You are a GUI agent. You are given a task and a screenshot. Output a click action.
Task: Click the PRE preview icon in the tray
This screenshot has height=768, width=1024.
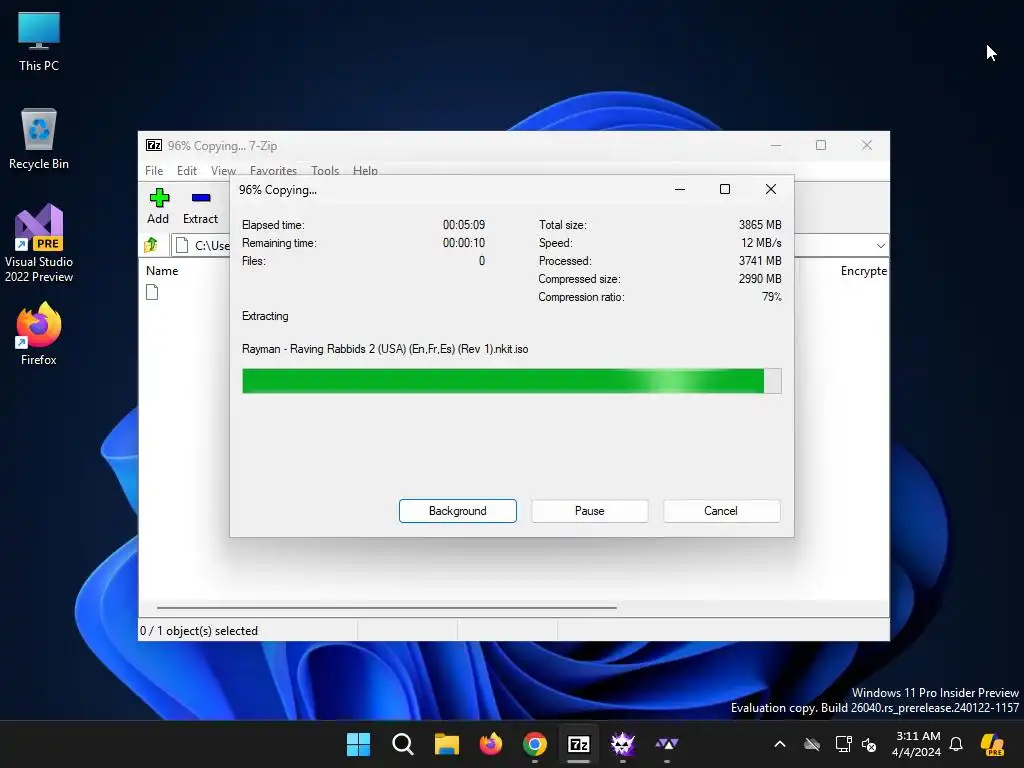pos(992,744)
